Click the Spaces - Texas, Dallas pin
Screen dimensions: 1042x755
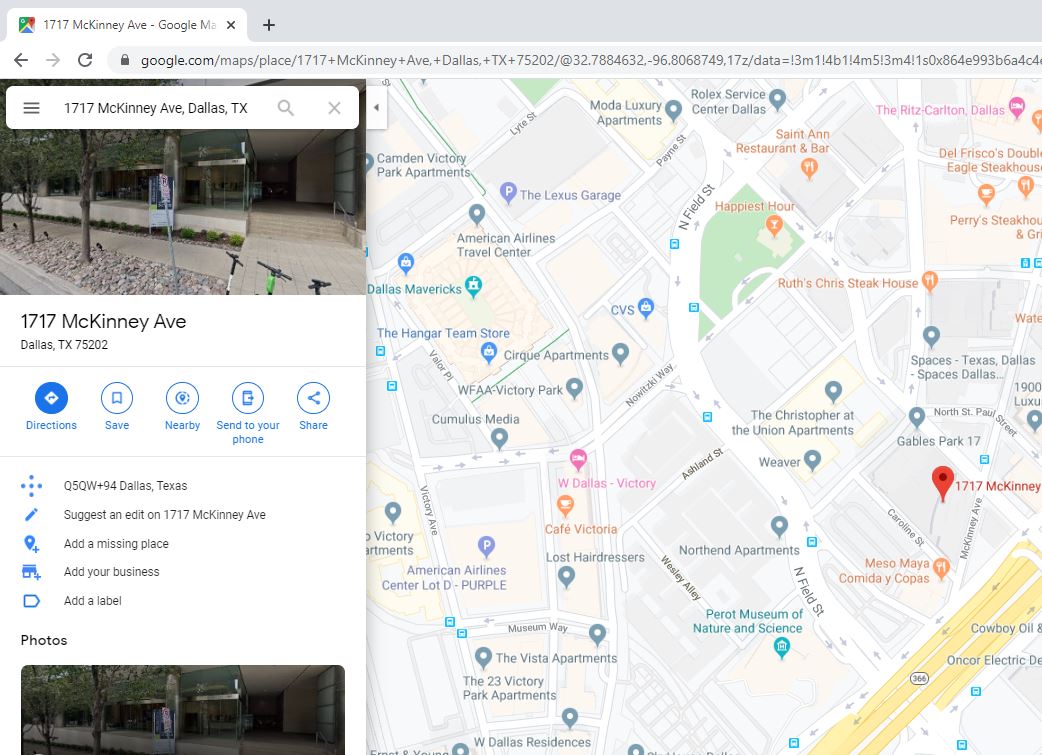pyautogui.click(x=931, y=337)
